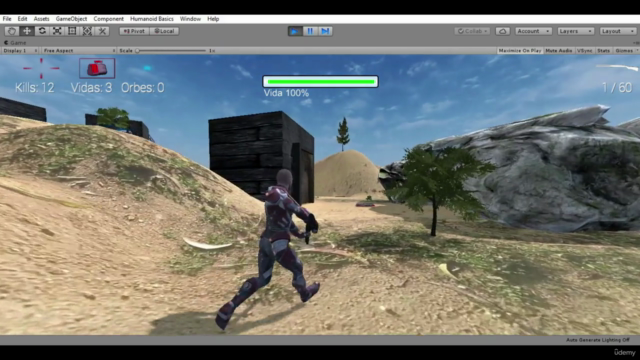Click the 1 / 60 ammo counter
Image resolution: width=640 pixels, height=360 pixels.
pos(617,87)
